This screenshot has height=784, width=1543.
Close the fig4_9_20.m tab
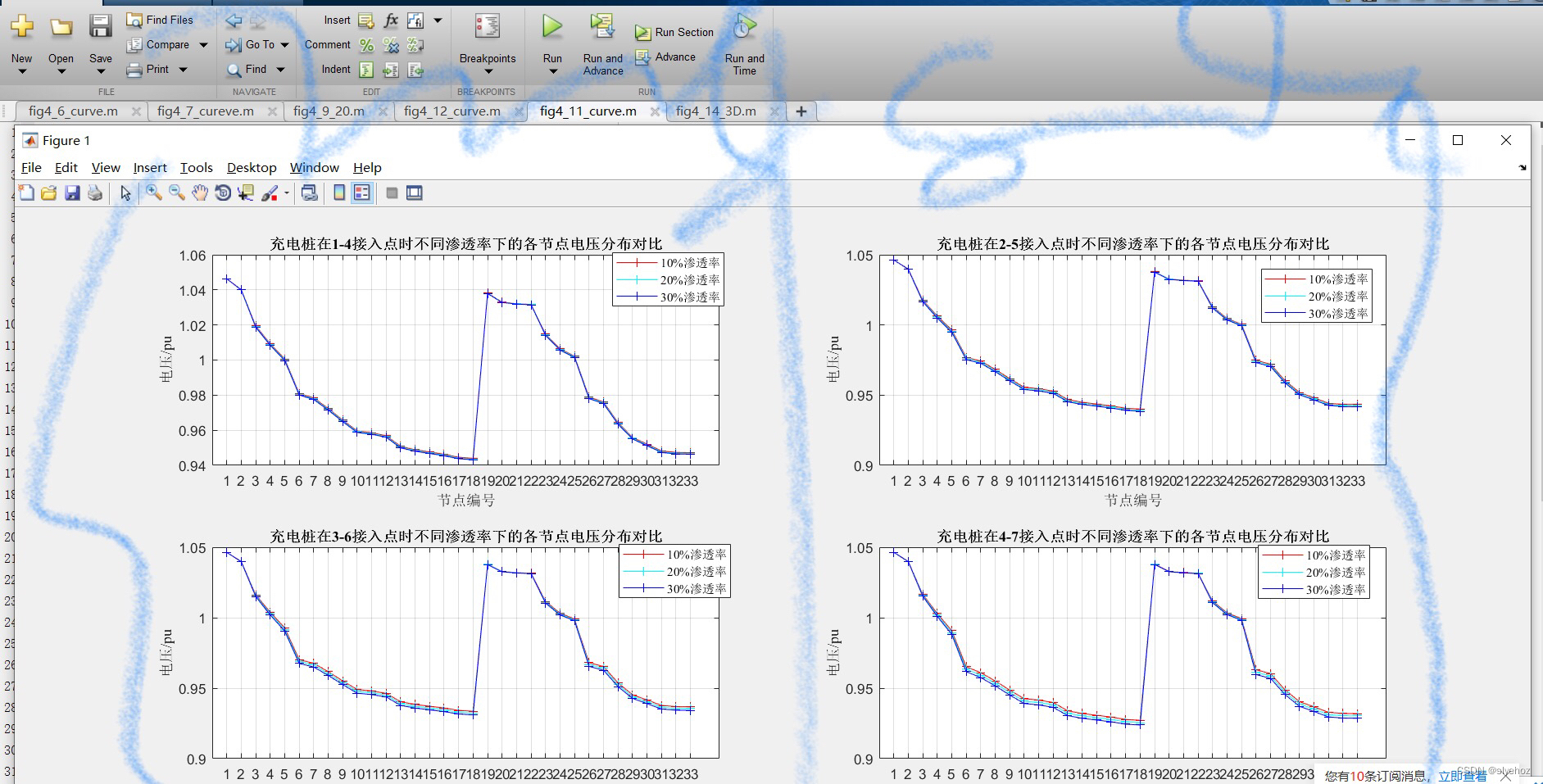pos(383,111)
